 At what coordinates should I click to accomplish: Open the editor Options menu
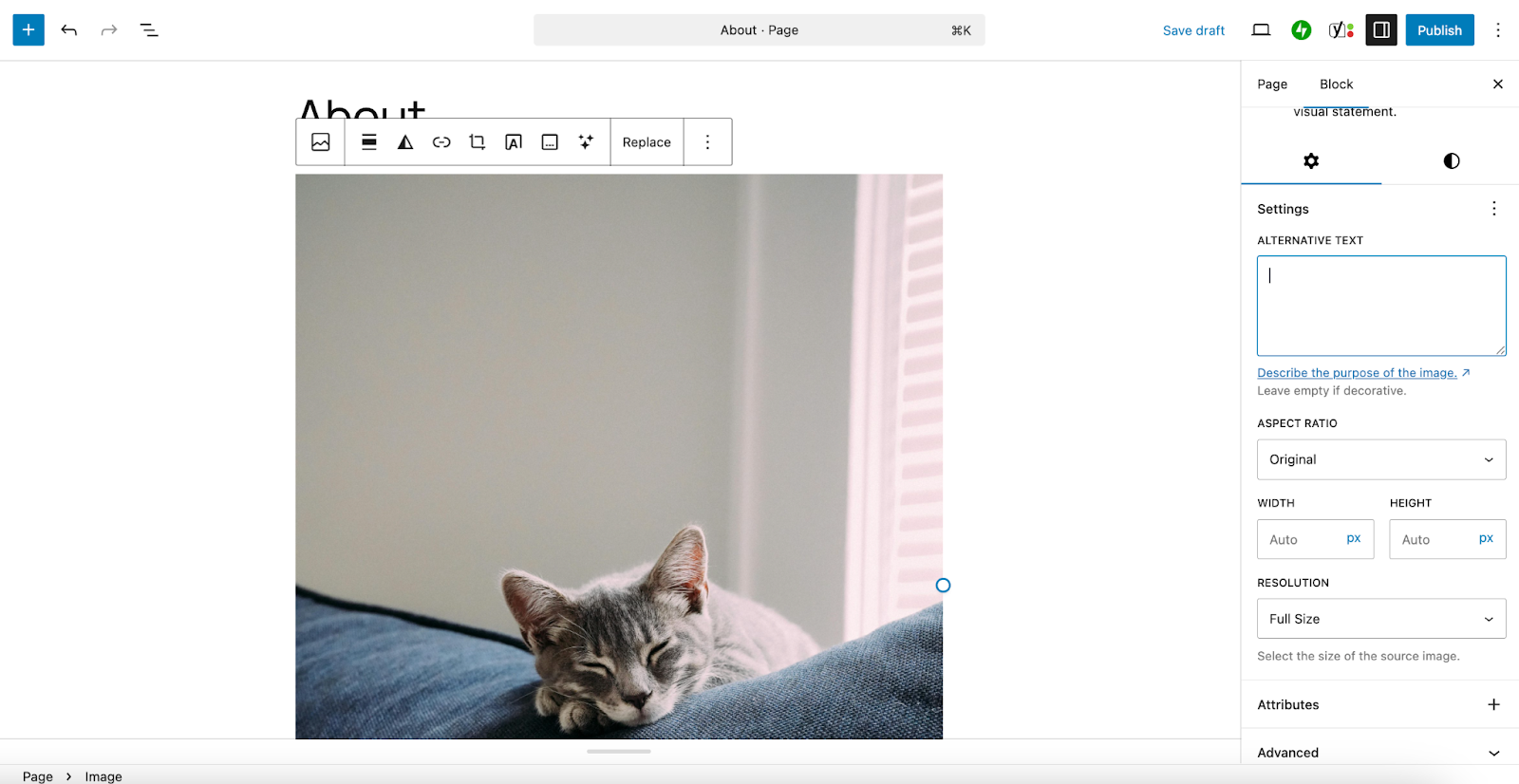click(x=1498, y=30)
